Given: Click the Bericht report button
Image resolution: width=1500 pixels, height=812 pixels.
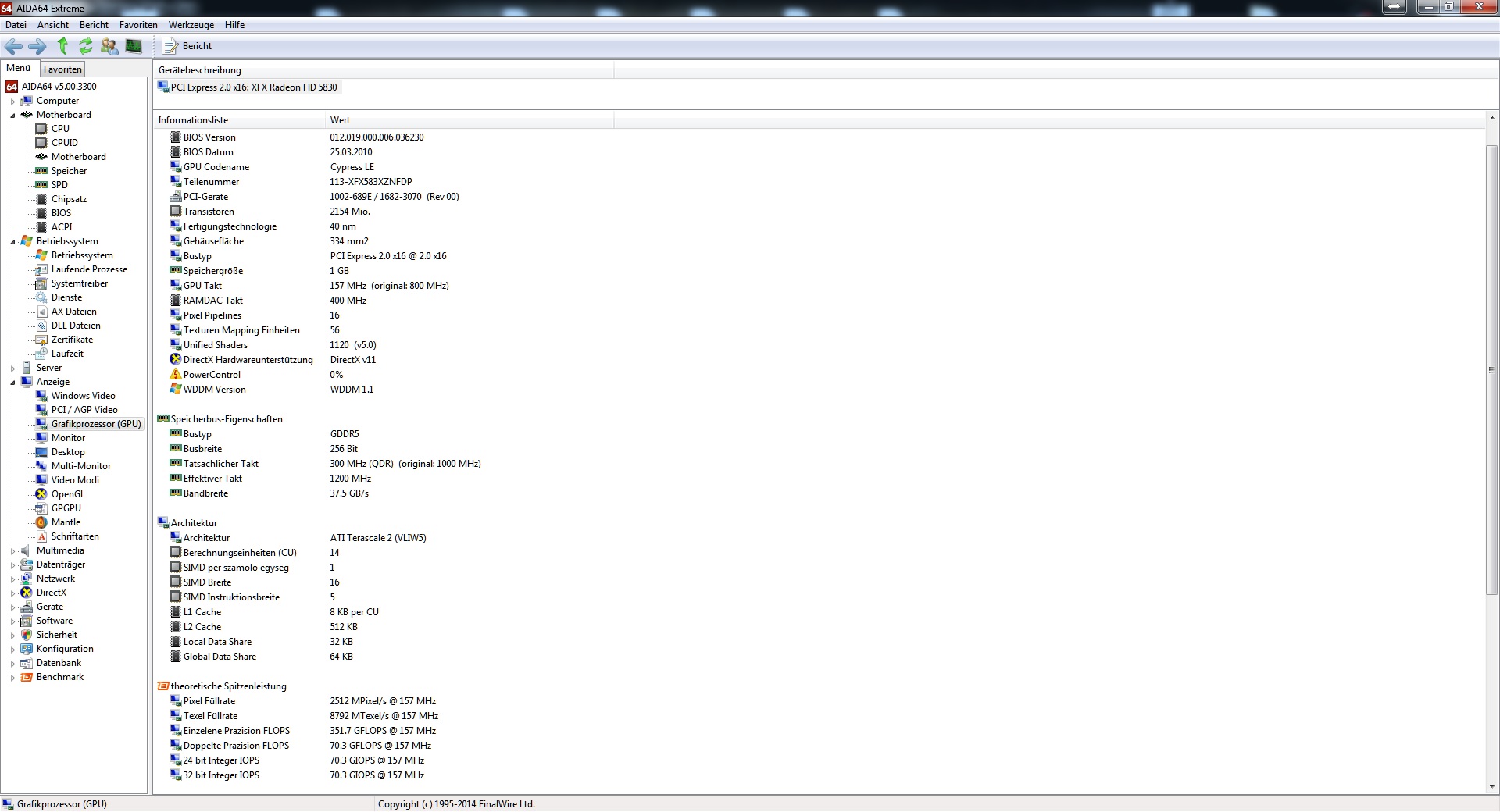Looking at the screenshot, I should click(x=187, y=46).
